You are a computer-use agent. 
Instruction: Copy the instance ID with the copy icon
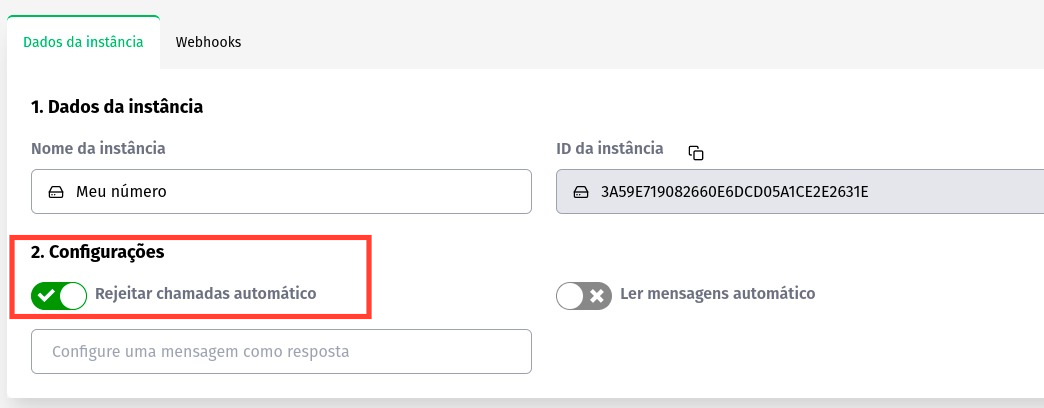[x=696, y=153]
